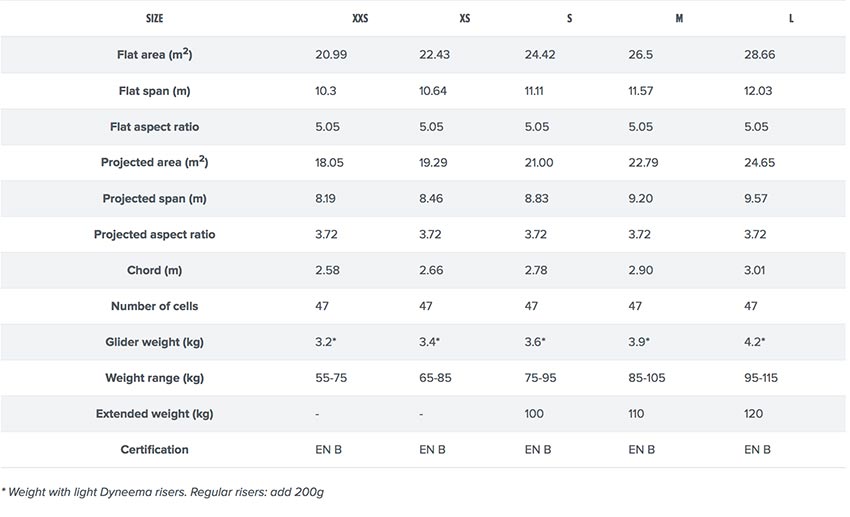Click the Certification row label
The height and width of the screenshot is (517, 850).
(154, 449)
